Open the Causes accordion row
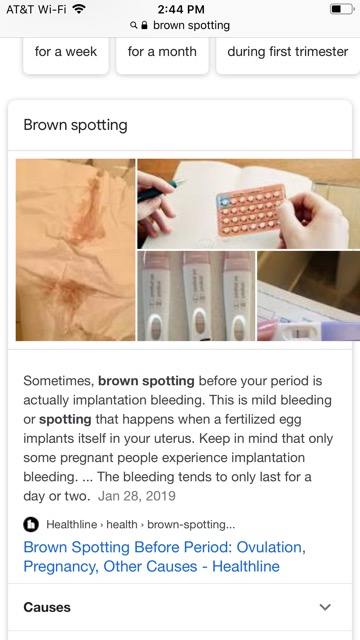The width and height of the screenshot is (360, 640). pos(180,607)
